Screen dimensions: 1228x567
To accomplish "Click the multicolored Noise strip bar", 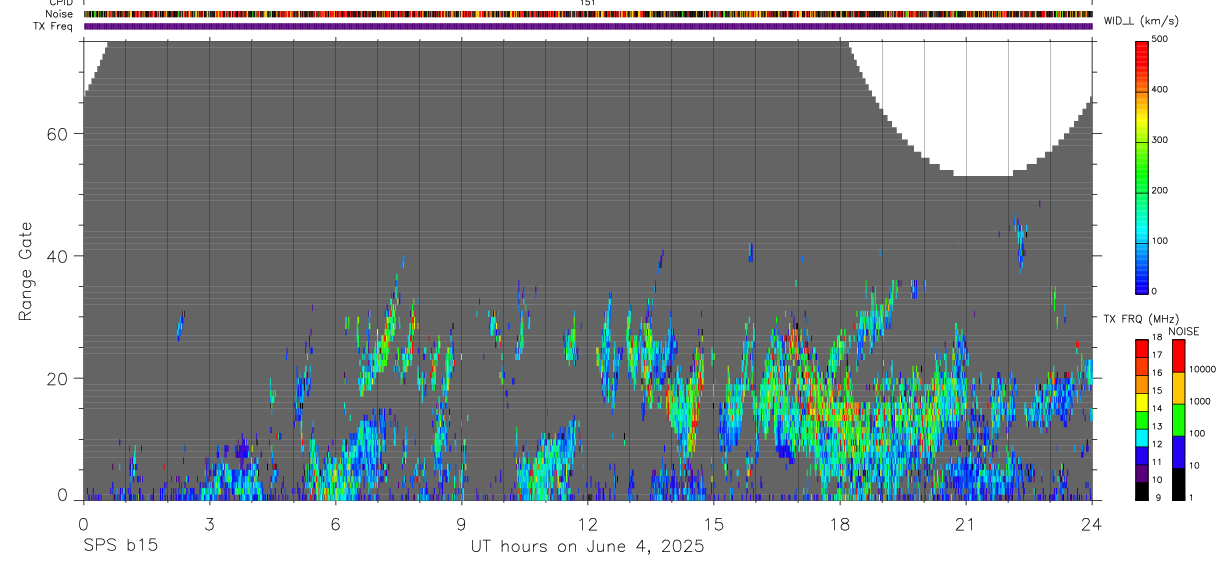I will (588, 14).
